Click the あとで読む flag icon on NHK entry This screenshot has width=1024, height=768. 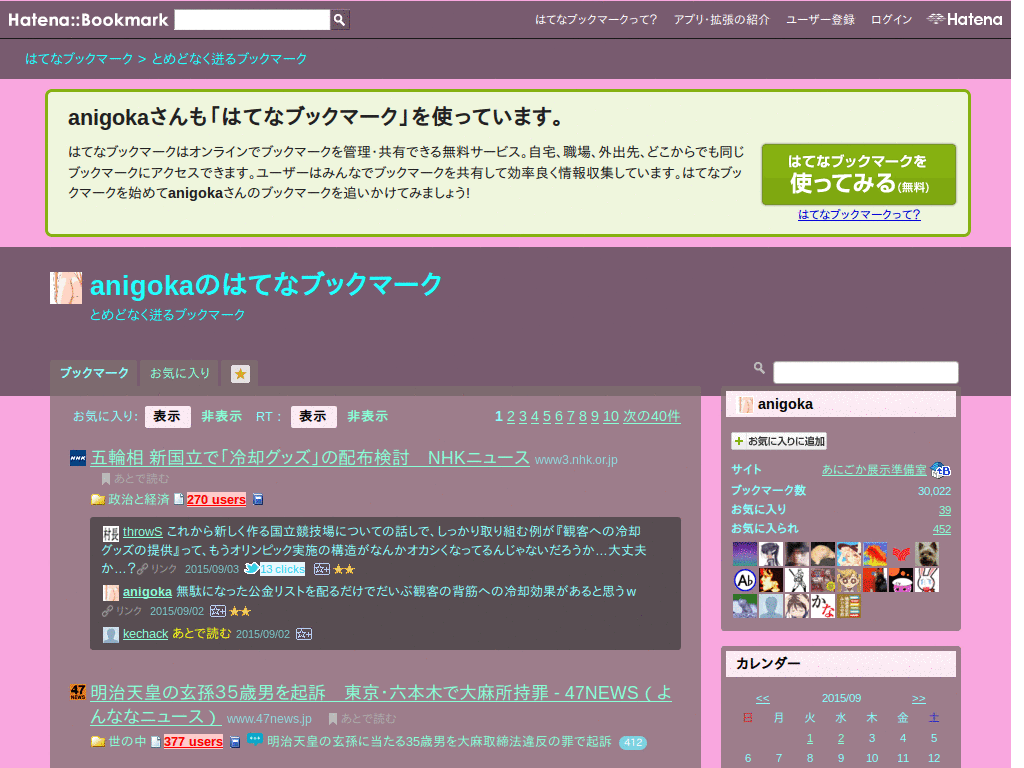point(106,478)
